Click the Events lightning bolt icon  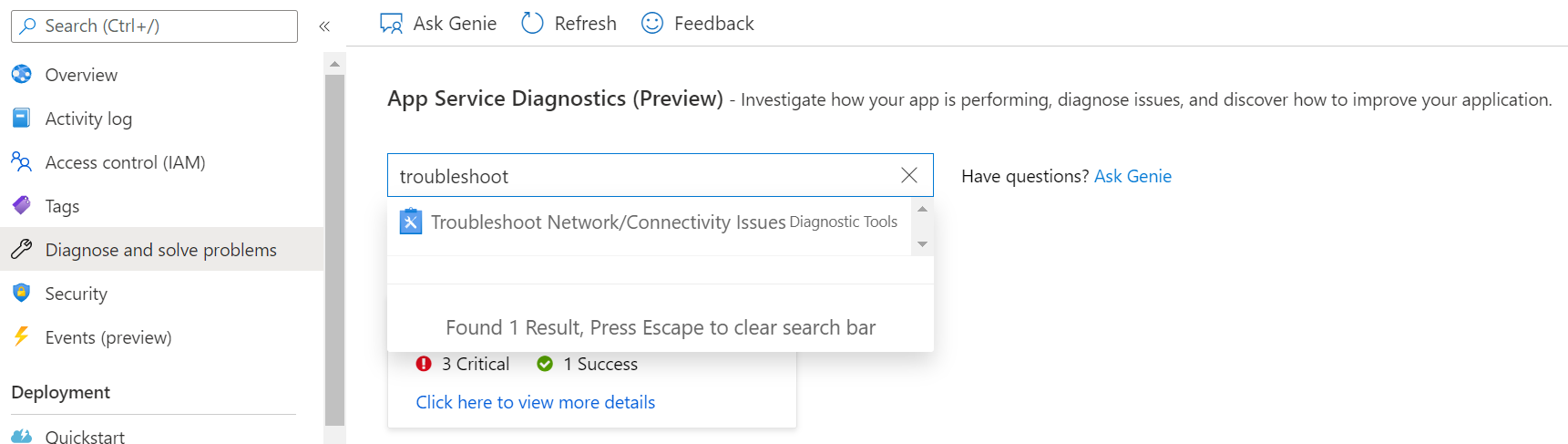(x=22, y=337)
